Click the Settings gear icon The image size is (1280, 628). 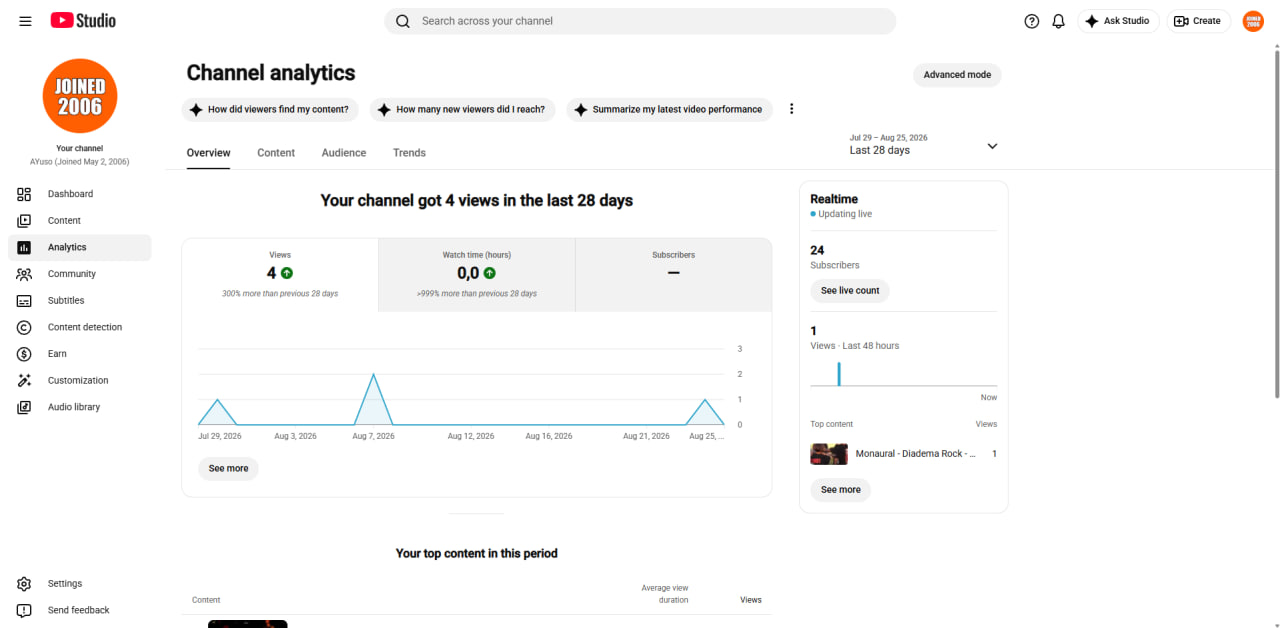[x=25, y=584]
